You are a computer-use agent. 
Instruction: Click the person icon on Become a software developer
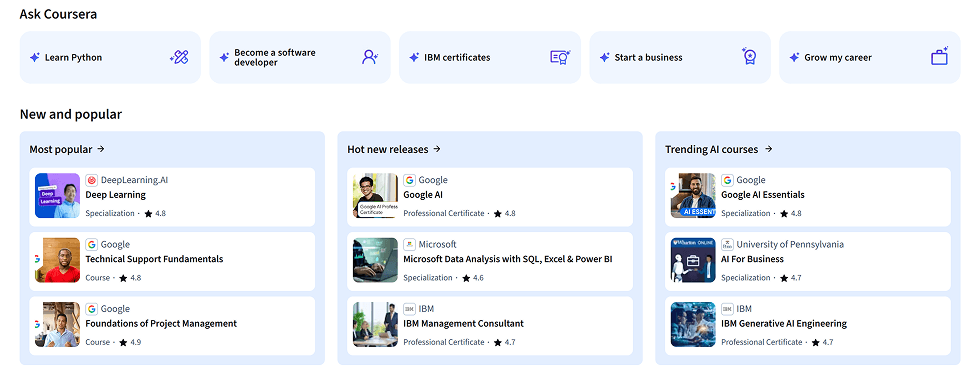(370, 57)
